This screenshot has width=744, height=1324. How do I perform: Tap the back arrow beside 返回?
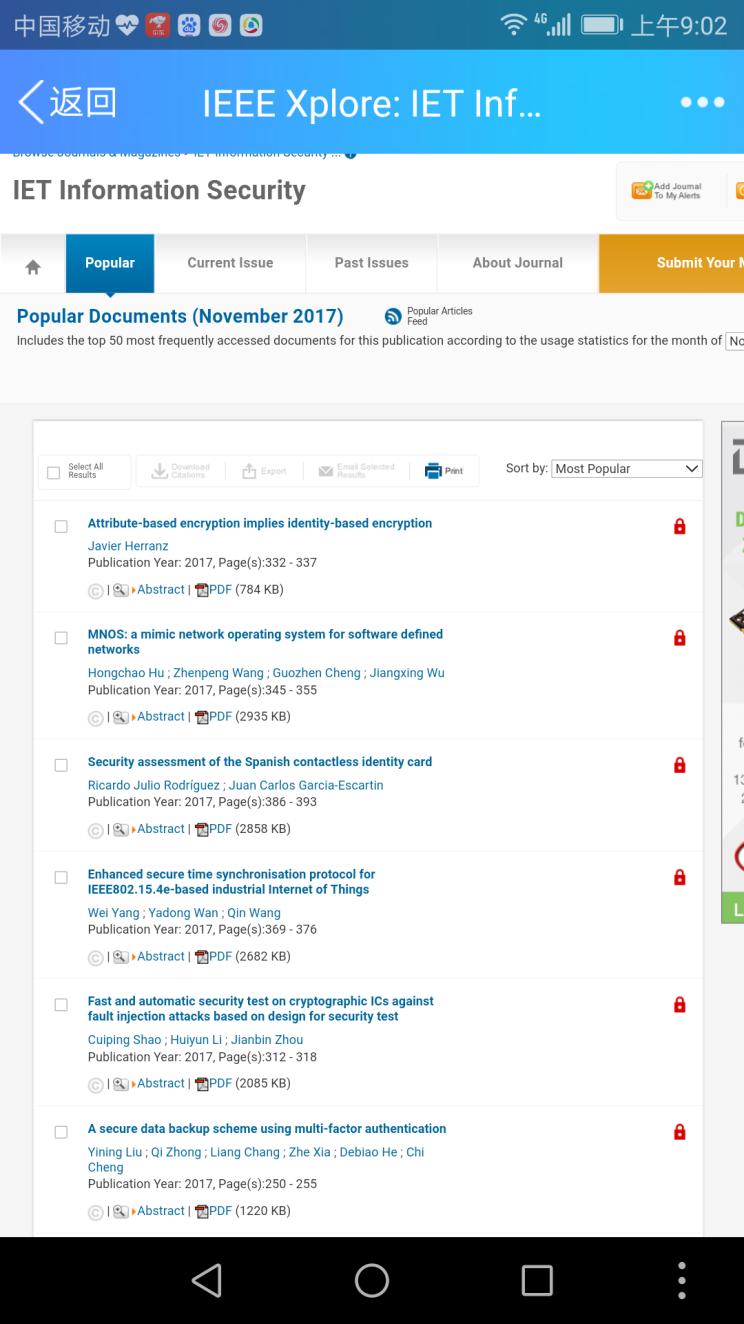[x=31, y=103]
